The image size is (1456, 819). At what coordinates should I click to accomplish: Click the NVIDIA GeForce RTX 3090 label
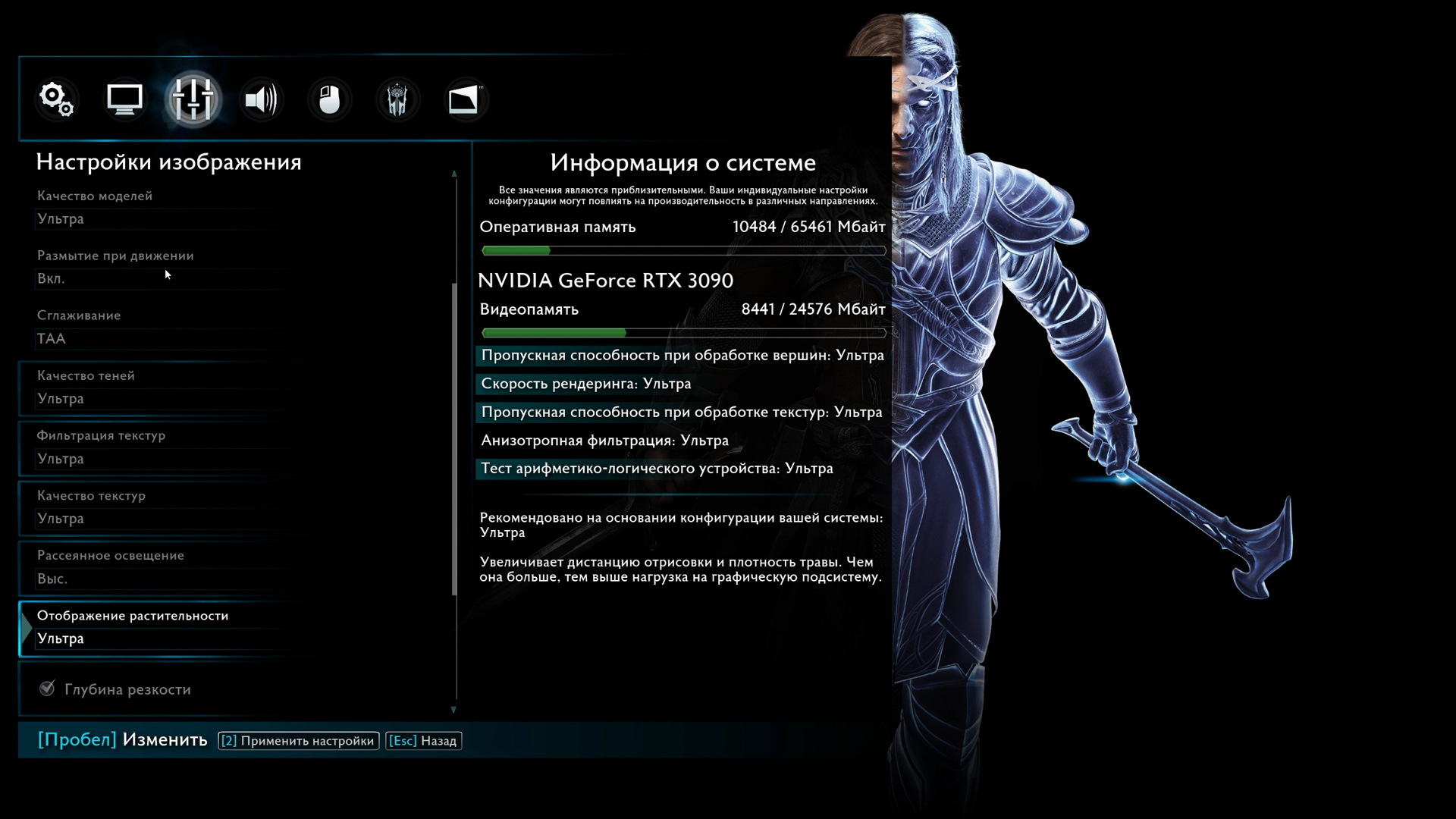pyautogui.click(x=606, y=281)
